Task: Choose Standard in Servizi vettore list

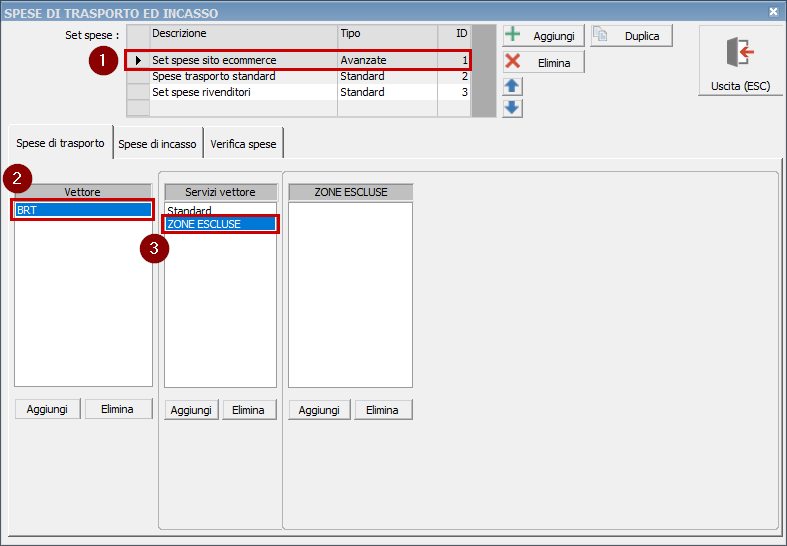Action: (190, 211)
